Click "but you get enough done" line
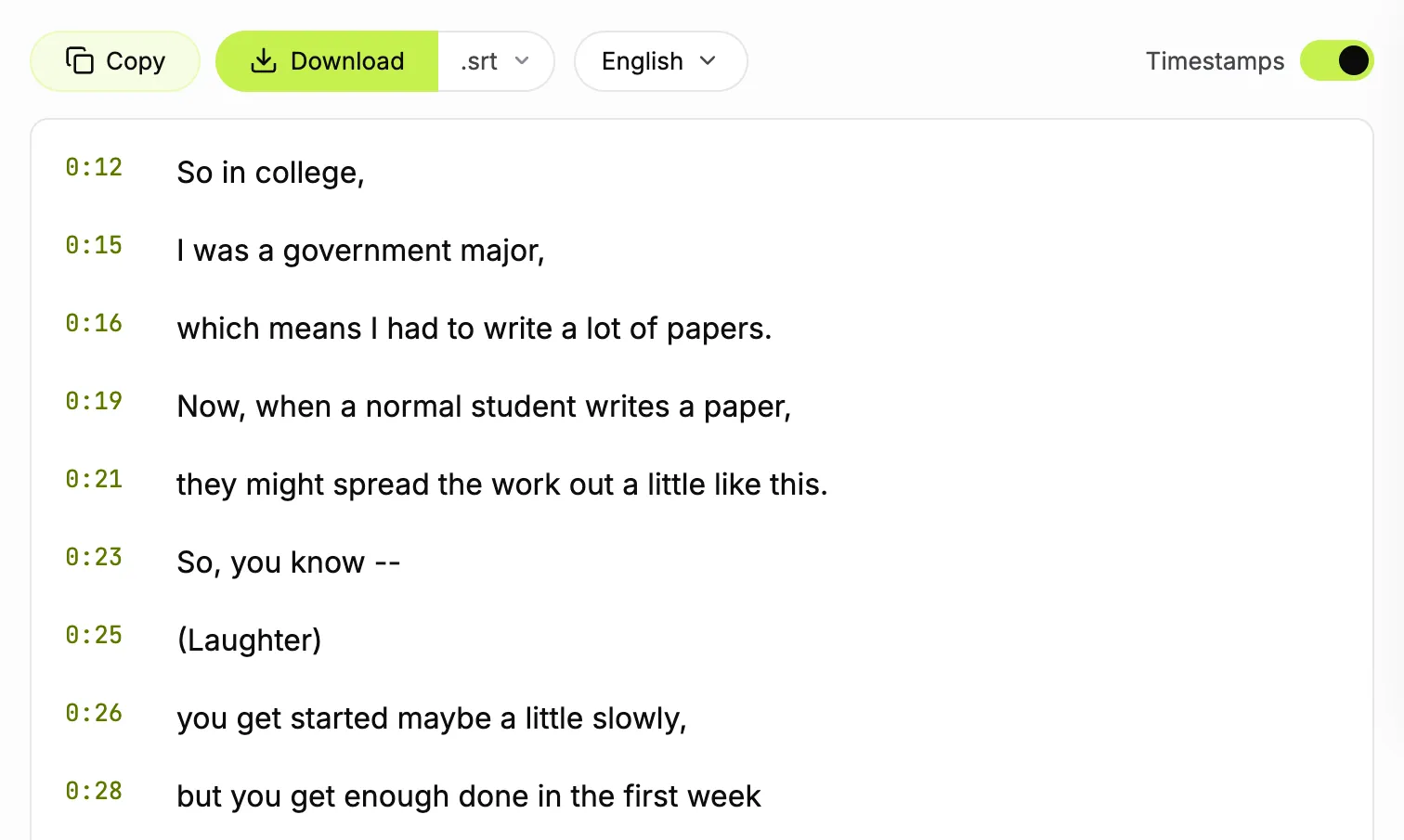The height and width of the screenshot is (840, 1404). (x=469, y=796)
